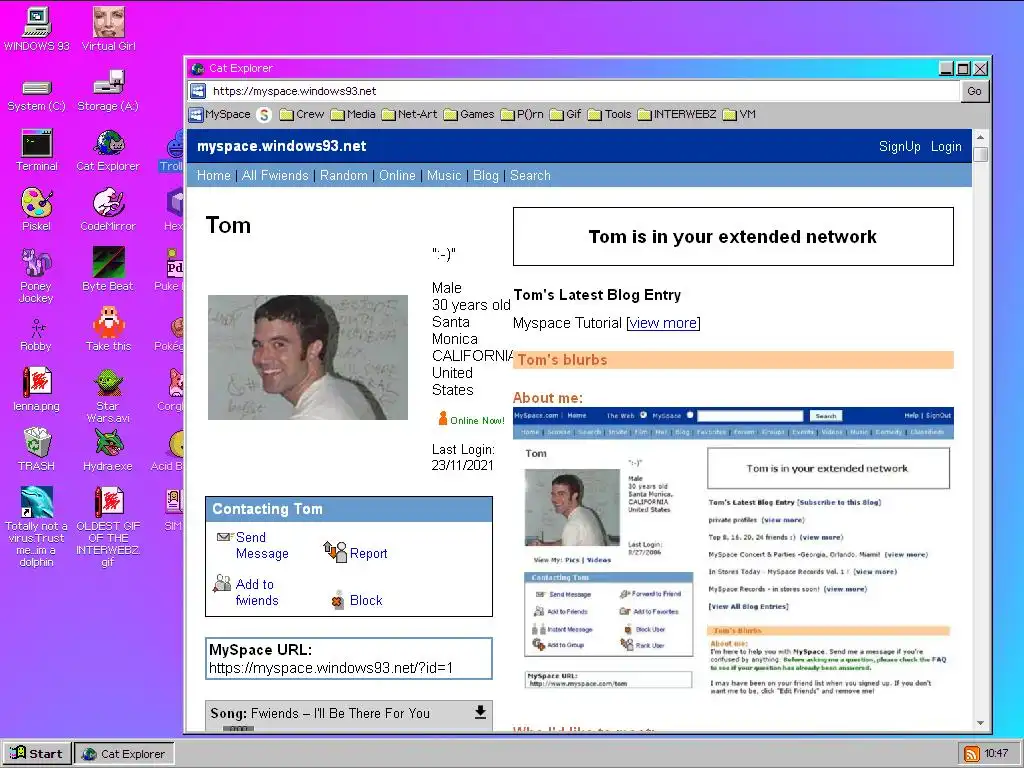Viewport: 1024px width, 768px height.
Task: Open OLDEST GIF OF THE INTERWEBZ icon
Action: click(x=108, y=526)
